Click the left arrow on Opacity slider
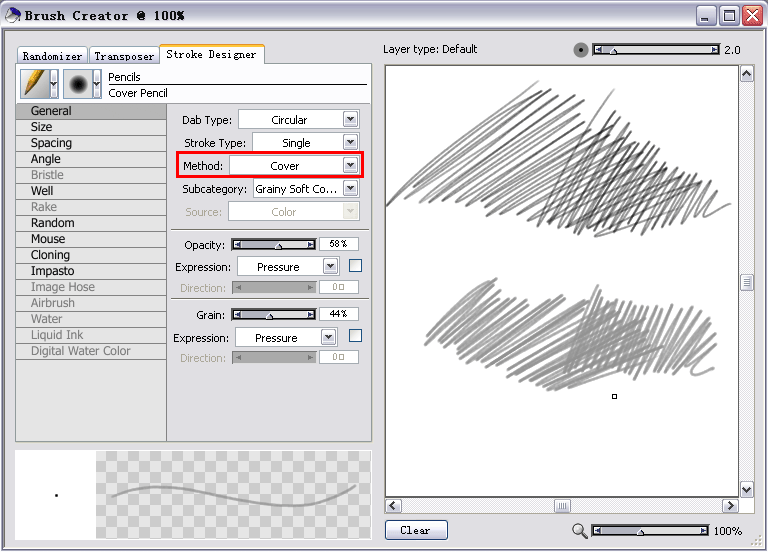Image resolution: width=768 pixels, height=552 pixels. point(237,244)
